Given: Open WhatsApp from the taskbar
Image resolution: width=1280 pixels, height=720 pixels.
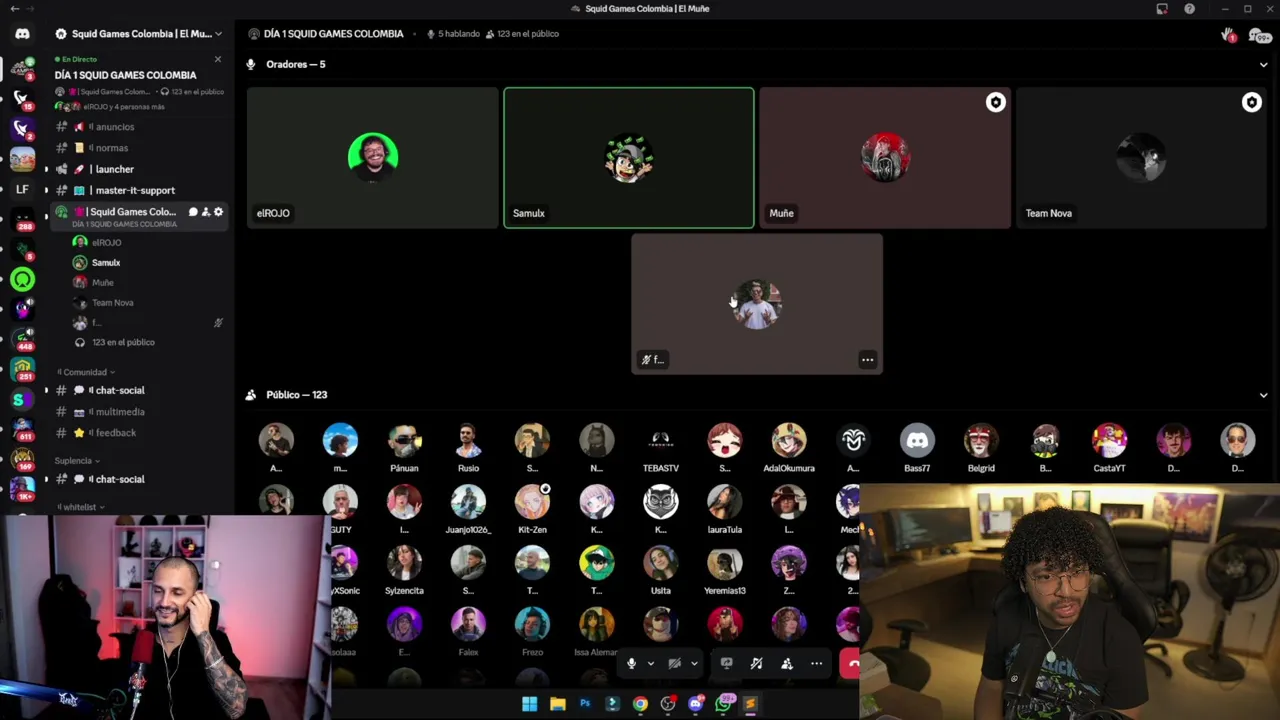Looking at the screenshot, I should [723, 704].
